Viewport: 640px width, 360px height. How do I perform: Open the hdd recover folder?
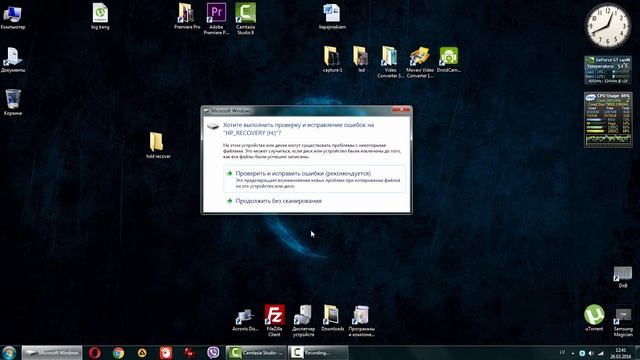[158, 145]
